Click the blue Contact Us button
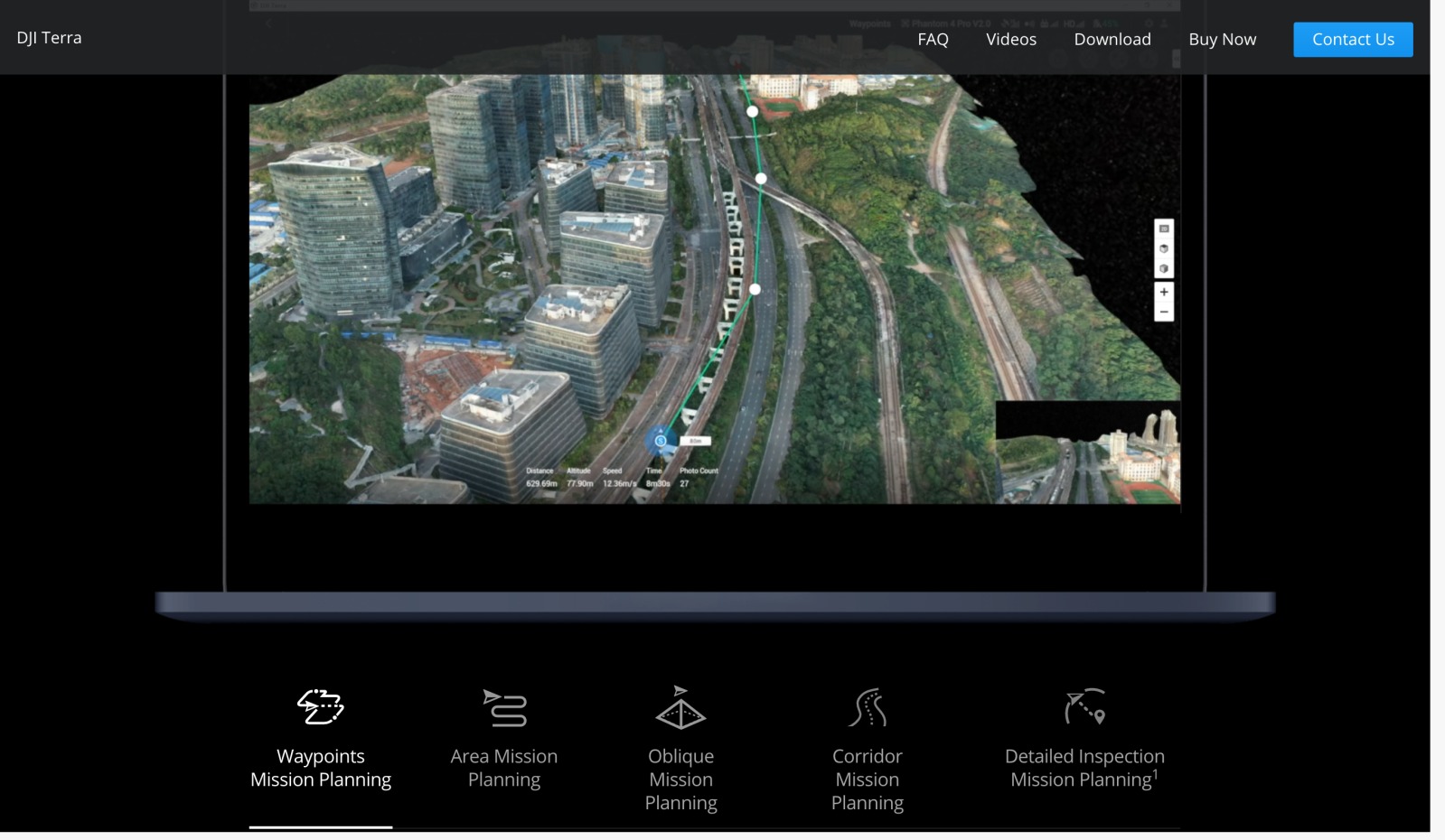Screen dimensions: 1445x840 pos(1353,39)
